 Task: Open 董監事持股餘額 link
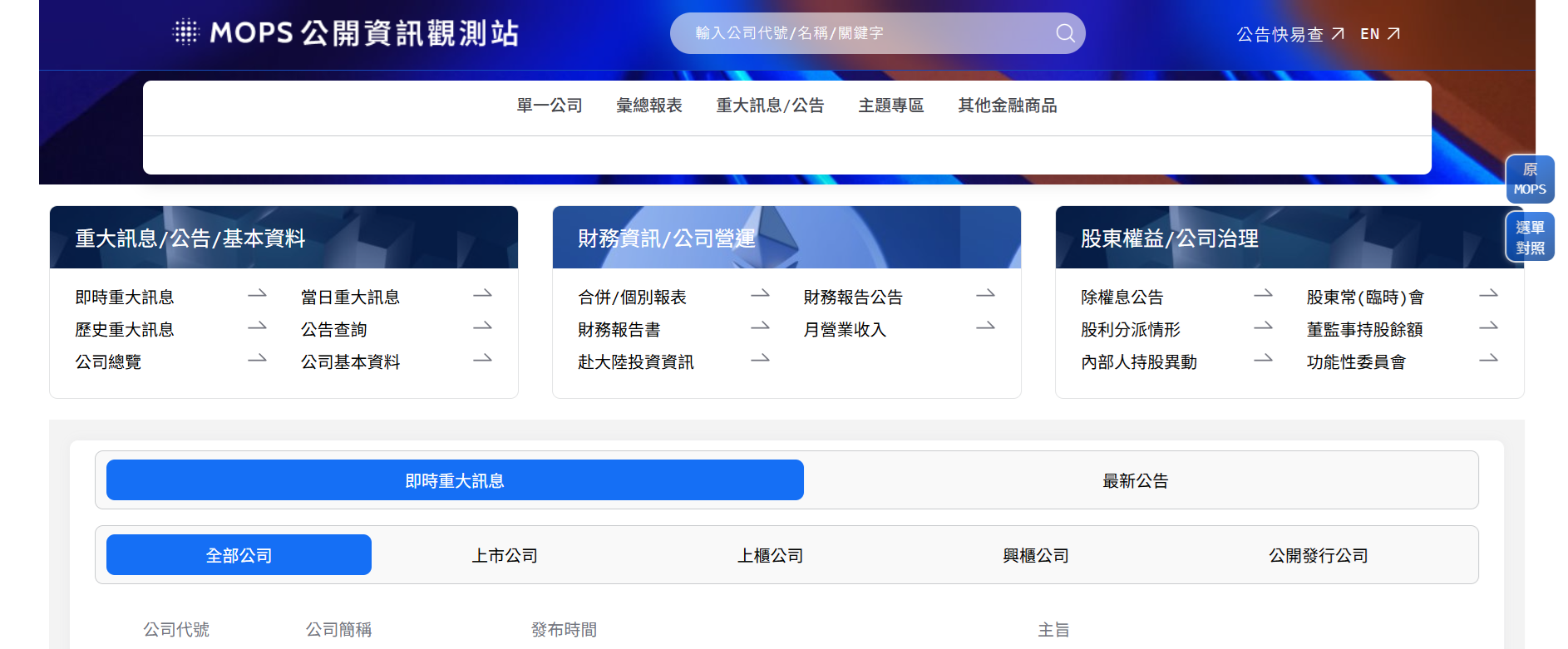[1364, 330]
